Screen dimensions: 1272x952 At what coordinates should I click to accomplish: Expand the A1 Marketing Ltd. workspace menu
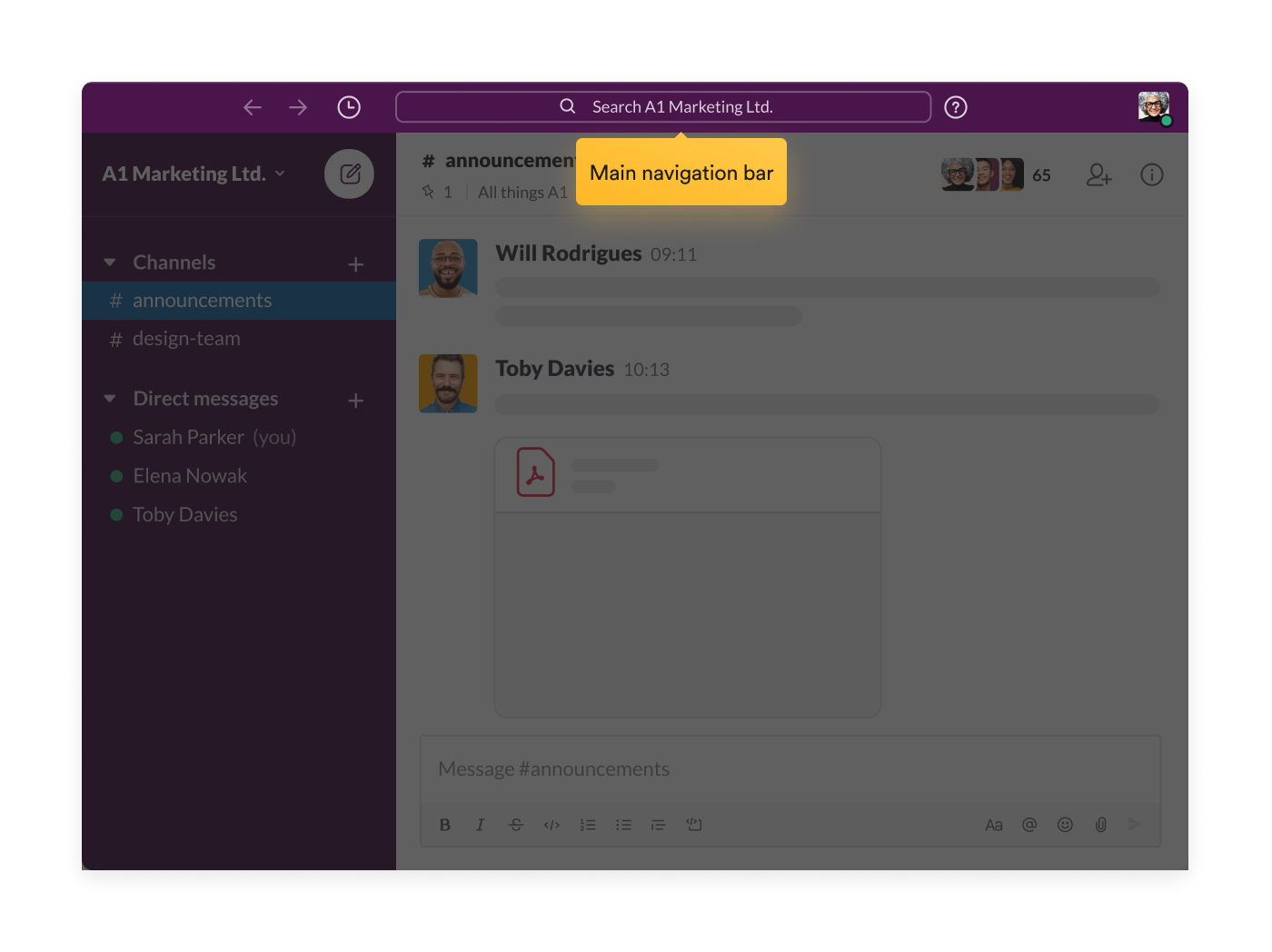[194, 174]
